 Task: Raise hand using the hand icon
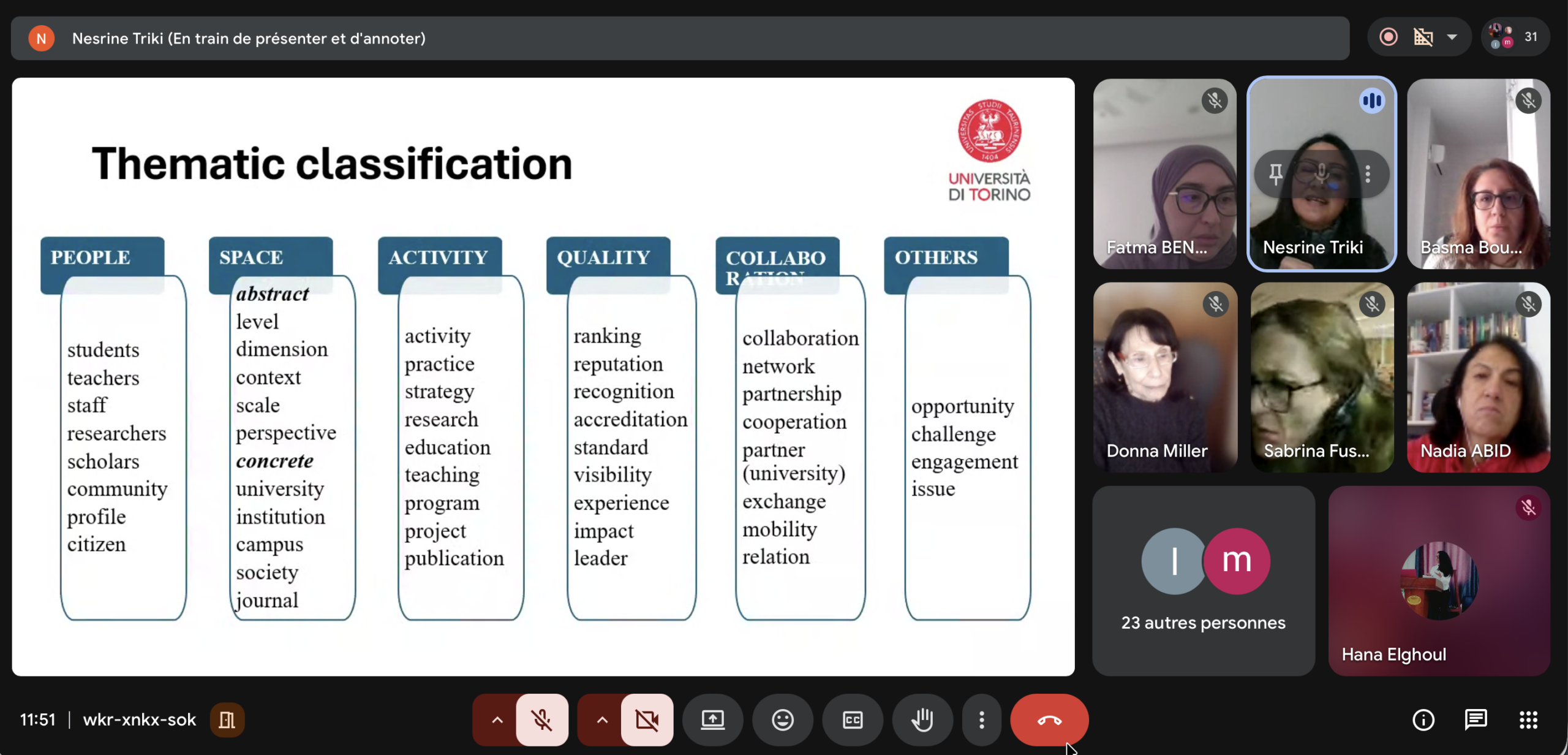922,719
